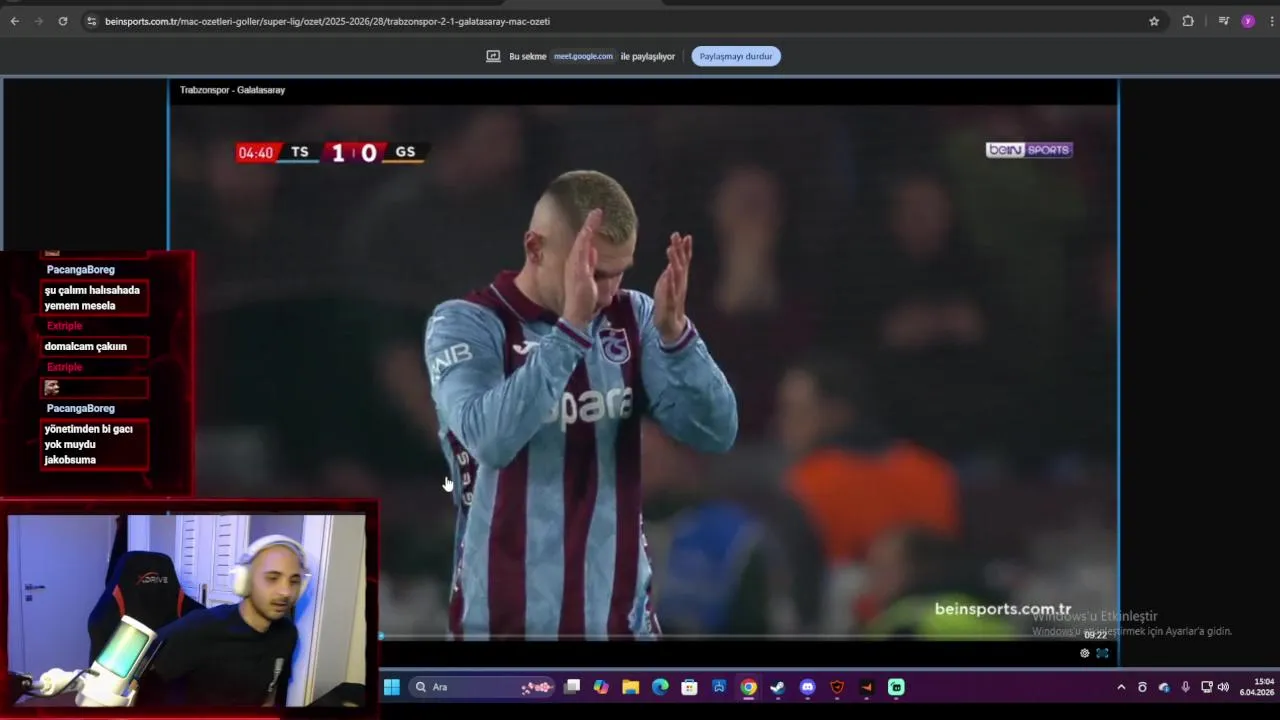Open the media controls icon in Chrome toolbar

tap(1223, 21)
